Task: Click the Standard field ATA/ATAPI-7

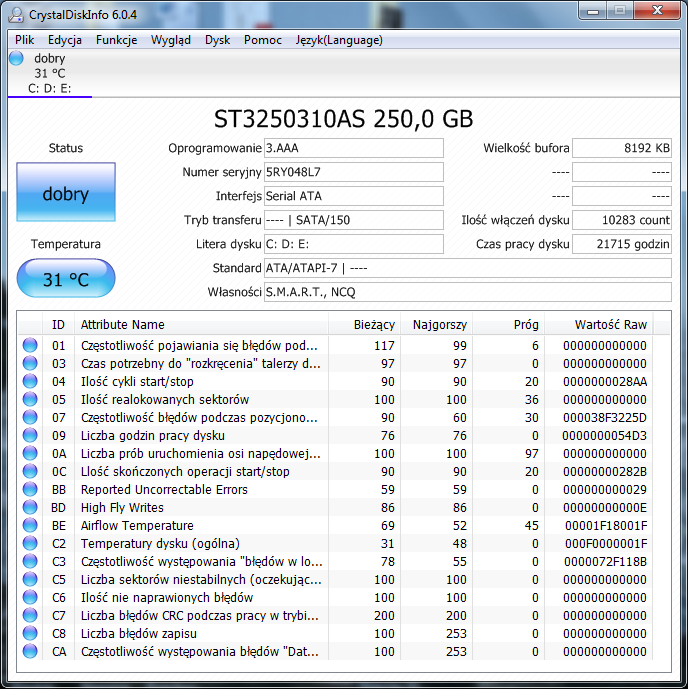Action: 467,268
